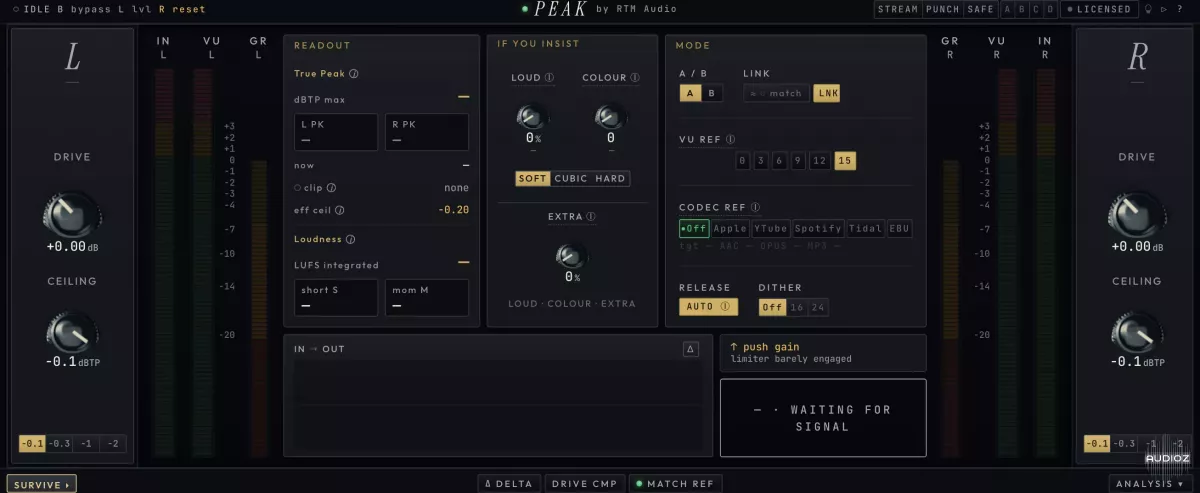The image size is (1200, 493).
Task: Enable SAFE preset mode
Action: click(x=979, y=9)
